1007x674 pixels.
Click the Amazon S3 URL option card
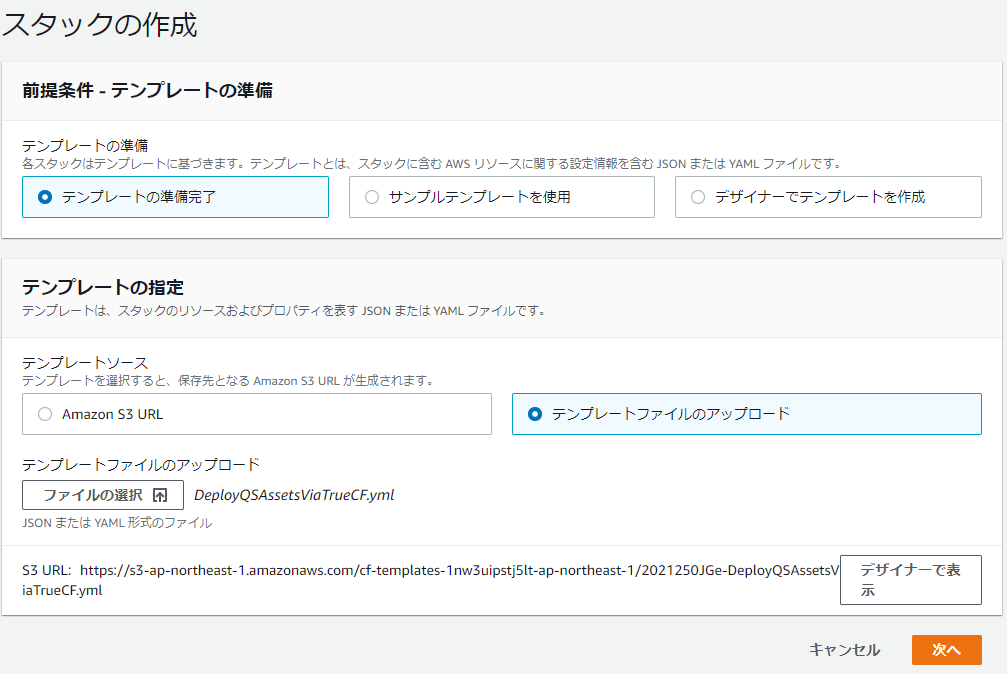(x=257, y=414)
